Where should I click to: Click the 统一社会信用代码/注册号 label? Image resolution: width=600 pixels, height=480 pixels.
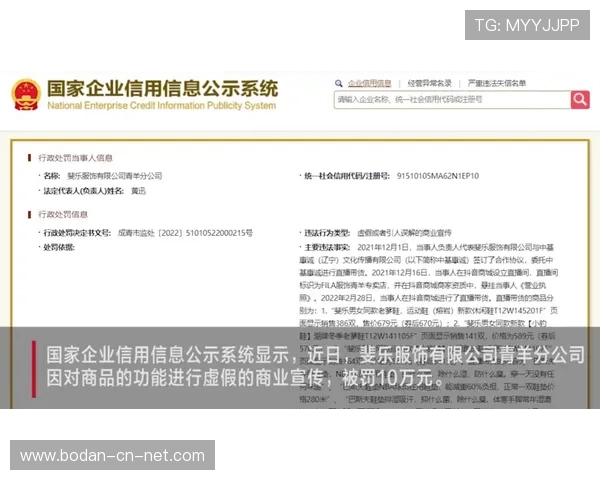[347, 176]
